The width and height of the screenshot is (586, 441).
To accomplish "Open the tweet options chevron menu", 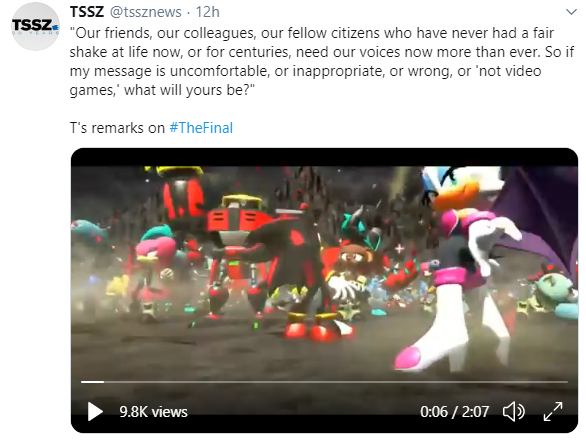I will pos(571,12).
